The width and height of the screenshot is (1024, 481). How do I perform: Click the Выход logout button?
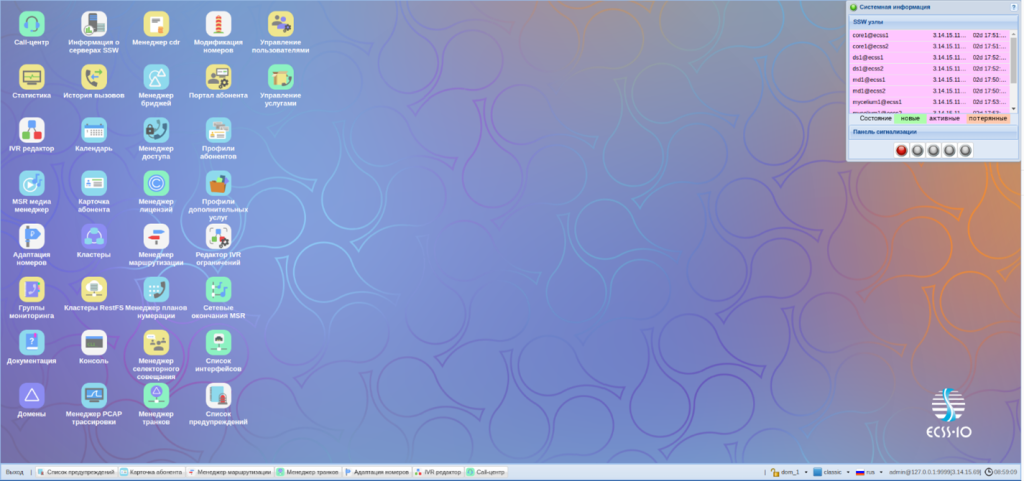point(15,471)
